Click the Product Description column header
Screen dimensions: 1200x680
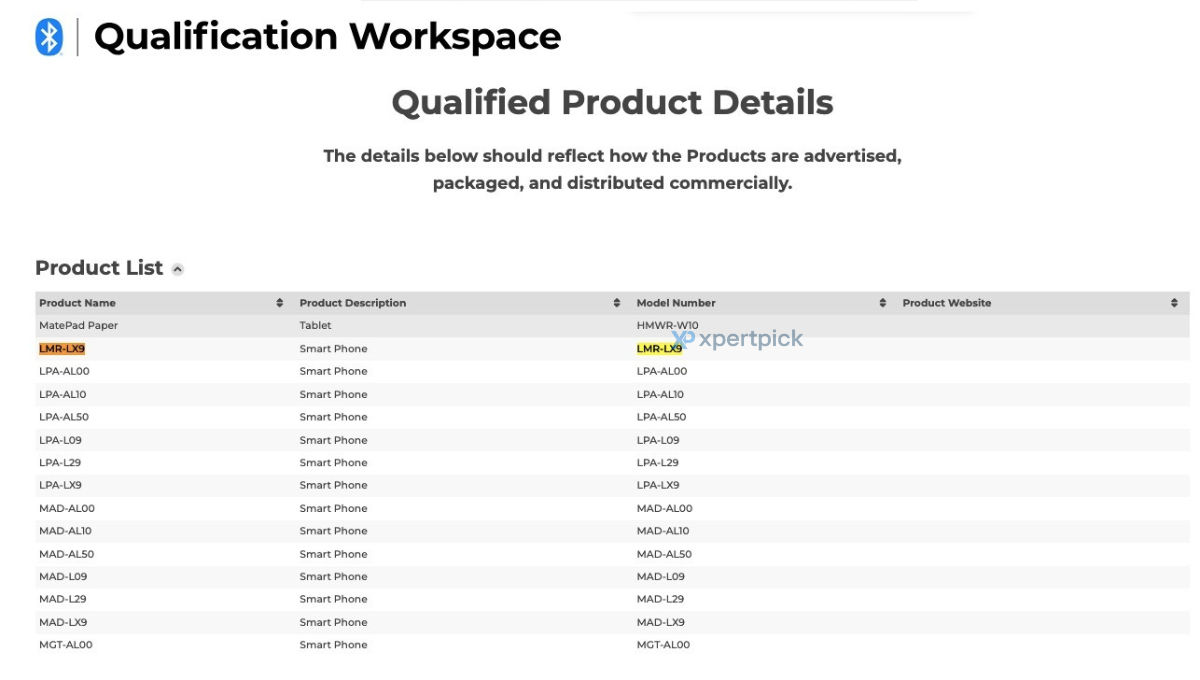coord(353,303)
